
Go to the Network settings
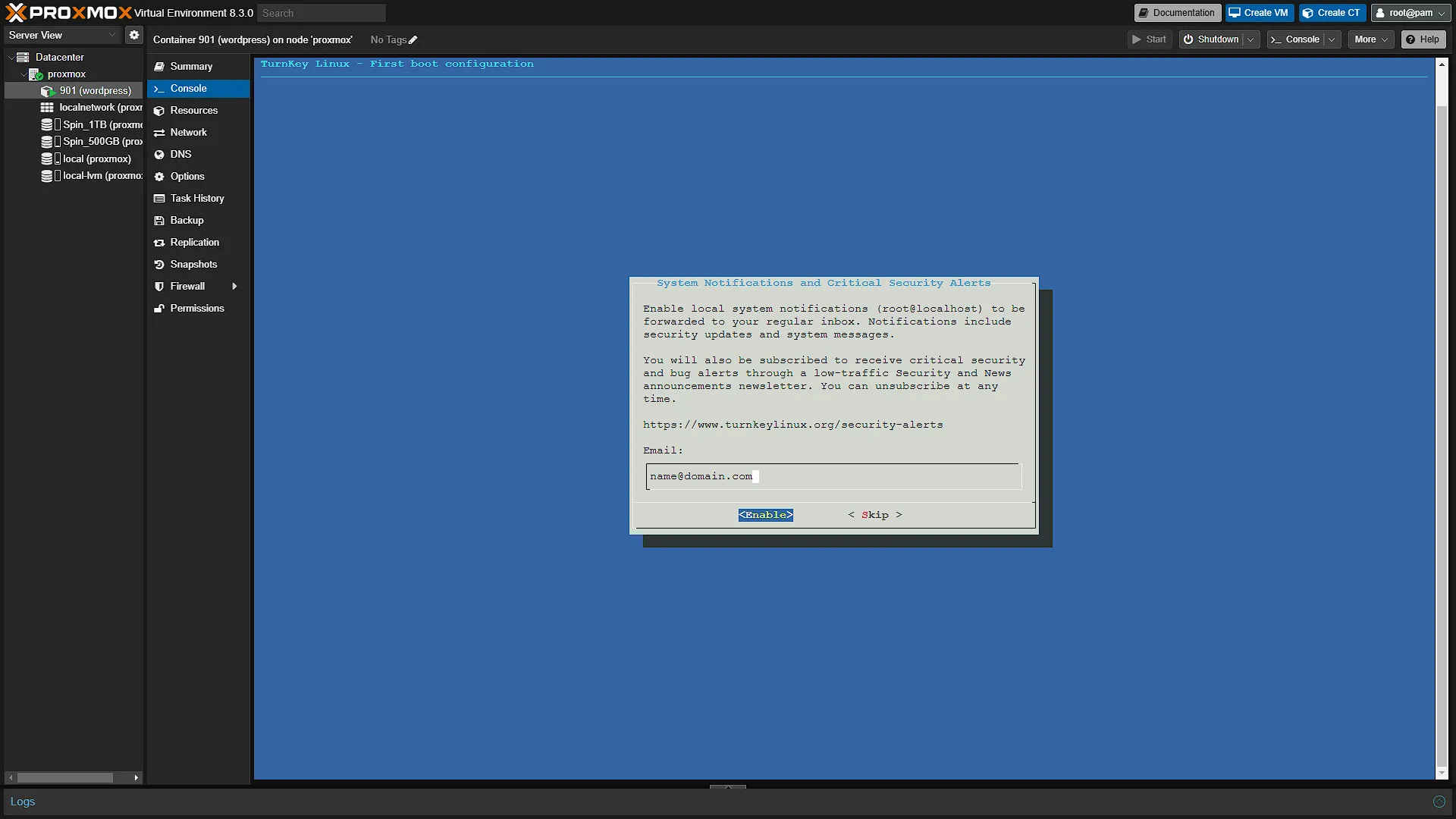point(199,132)
